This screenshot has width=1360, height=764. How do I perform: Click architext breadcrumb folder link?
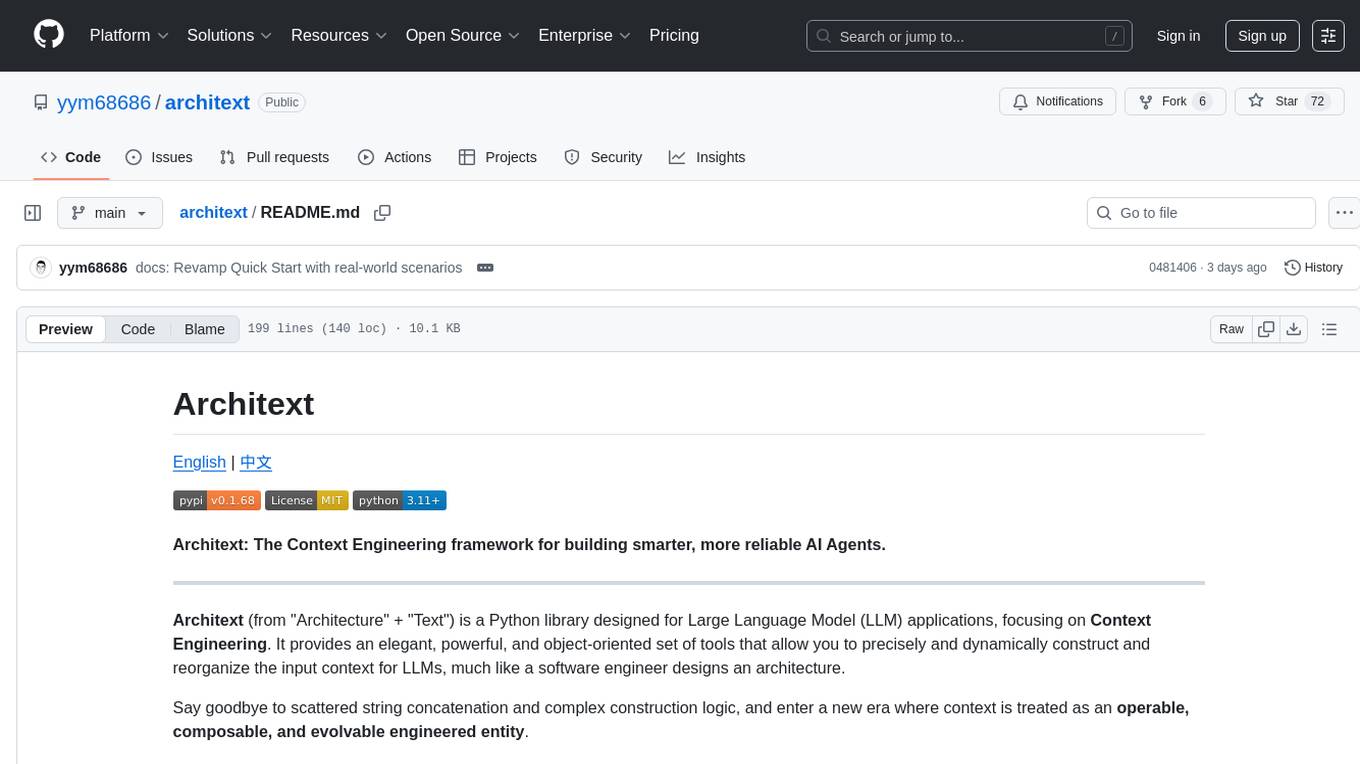coord(213,212)
